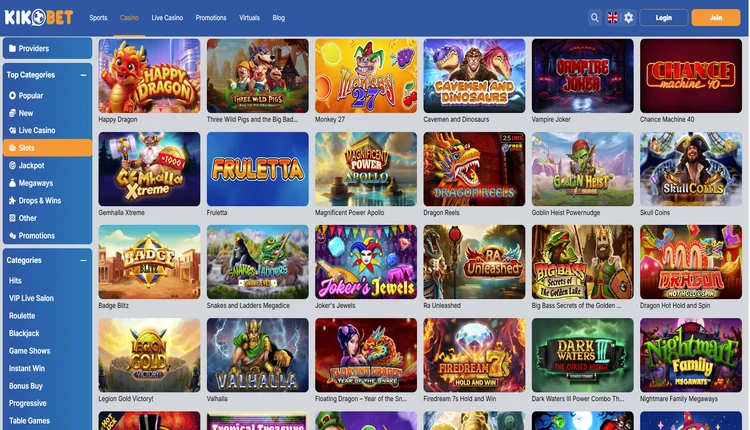Click the Login button
This screenshot has height=430, width=750.
pyautogui.click(x=663, y=18)
